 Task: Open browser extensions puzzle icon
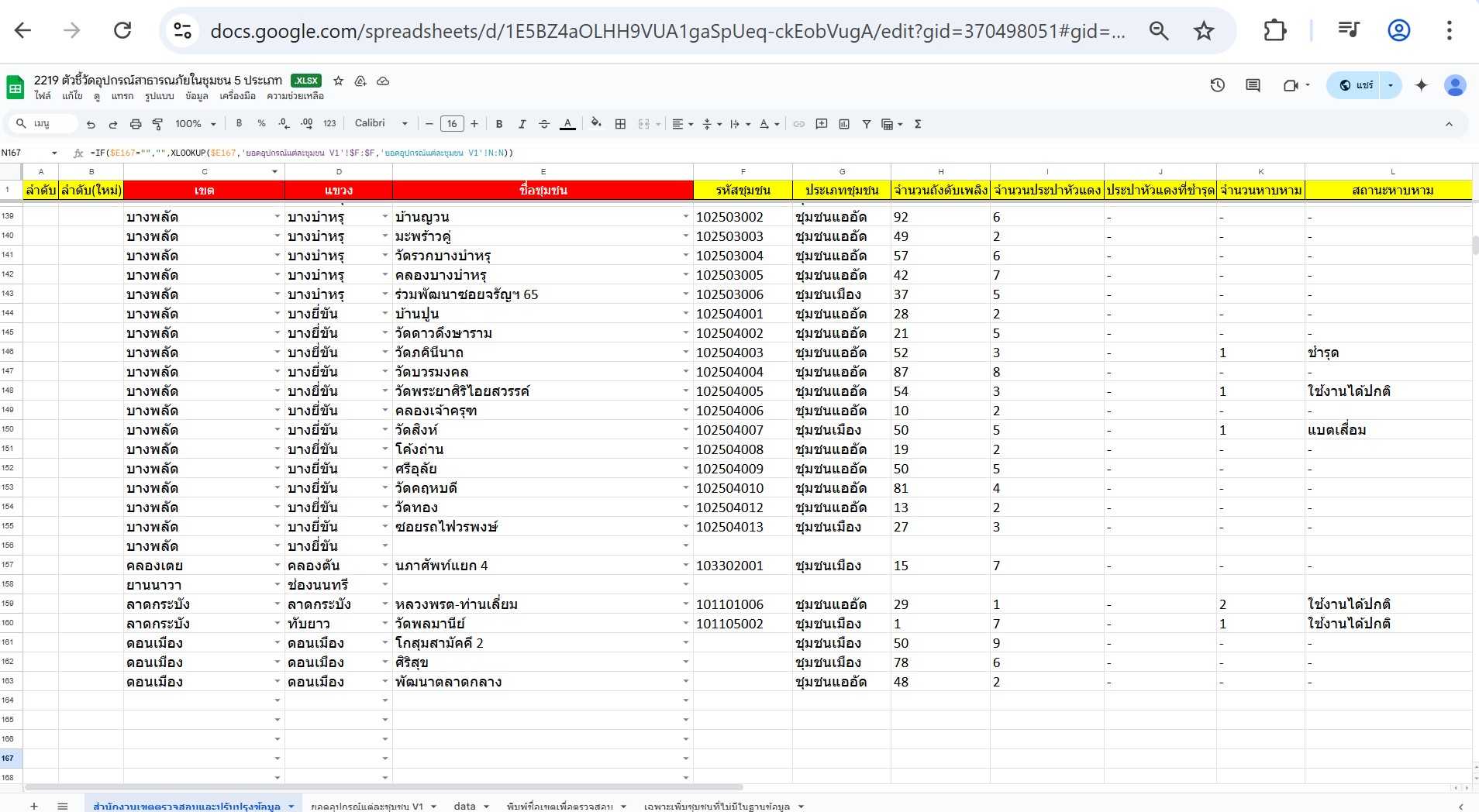pyautogui.click(x=1274, y=30)
